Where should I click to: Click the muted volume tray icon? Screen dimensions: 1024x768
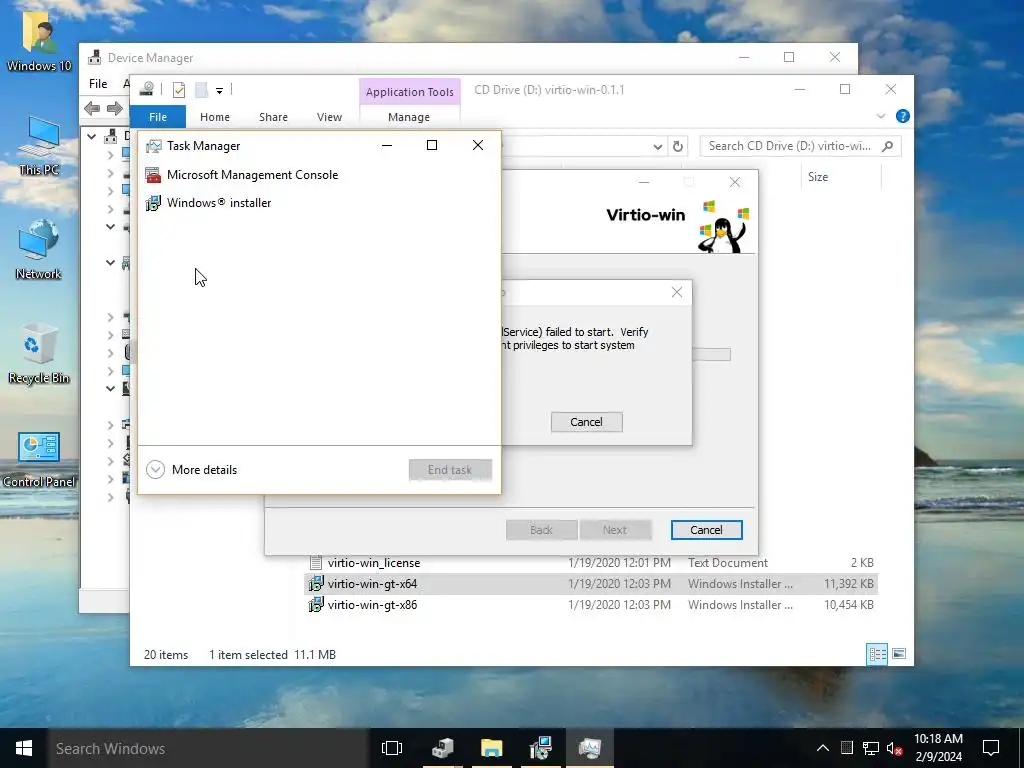pyautogui.click(x=895, y=748)
